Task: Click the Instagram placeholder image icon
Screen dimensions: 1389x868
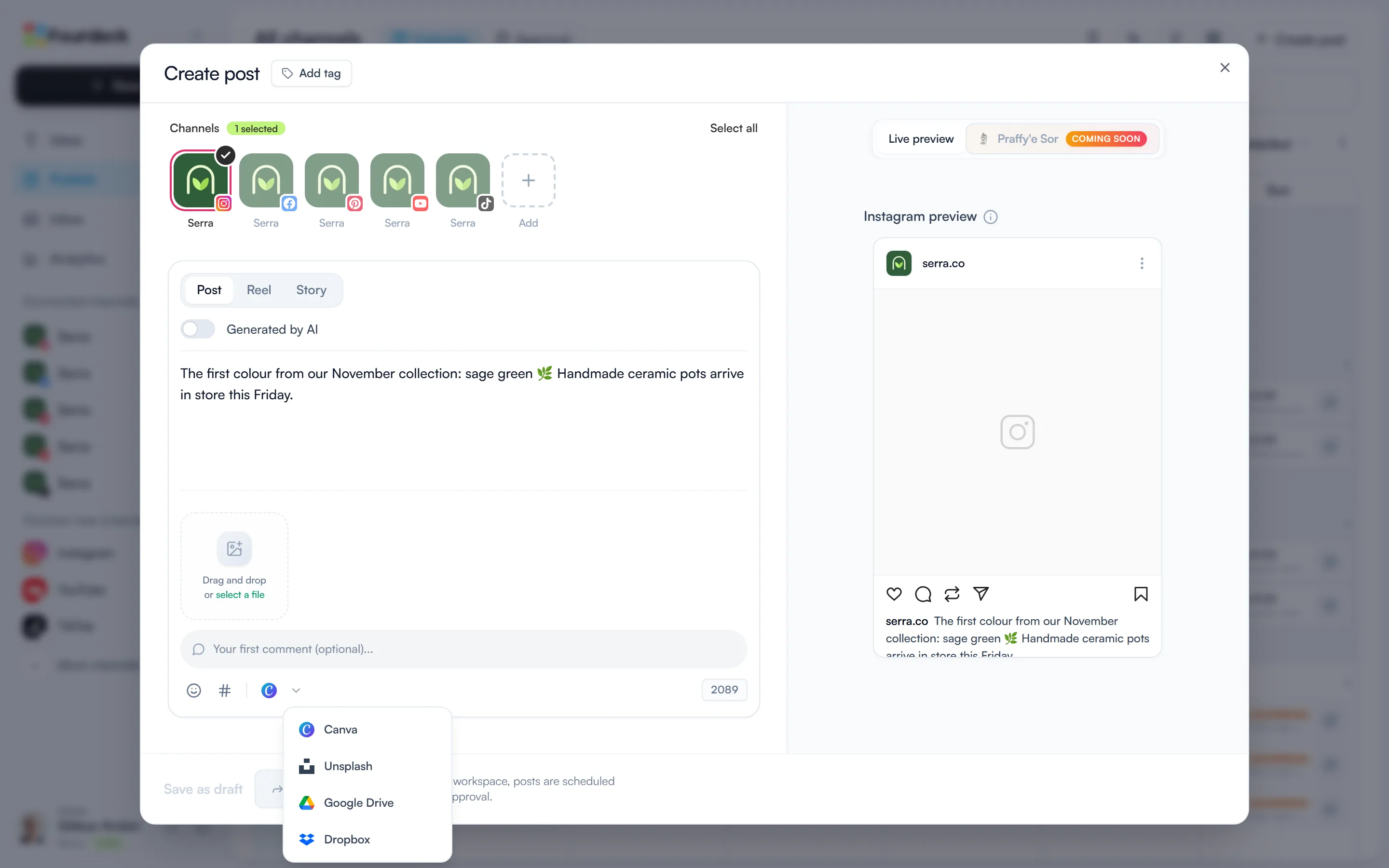Action: pos(1017,432)
